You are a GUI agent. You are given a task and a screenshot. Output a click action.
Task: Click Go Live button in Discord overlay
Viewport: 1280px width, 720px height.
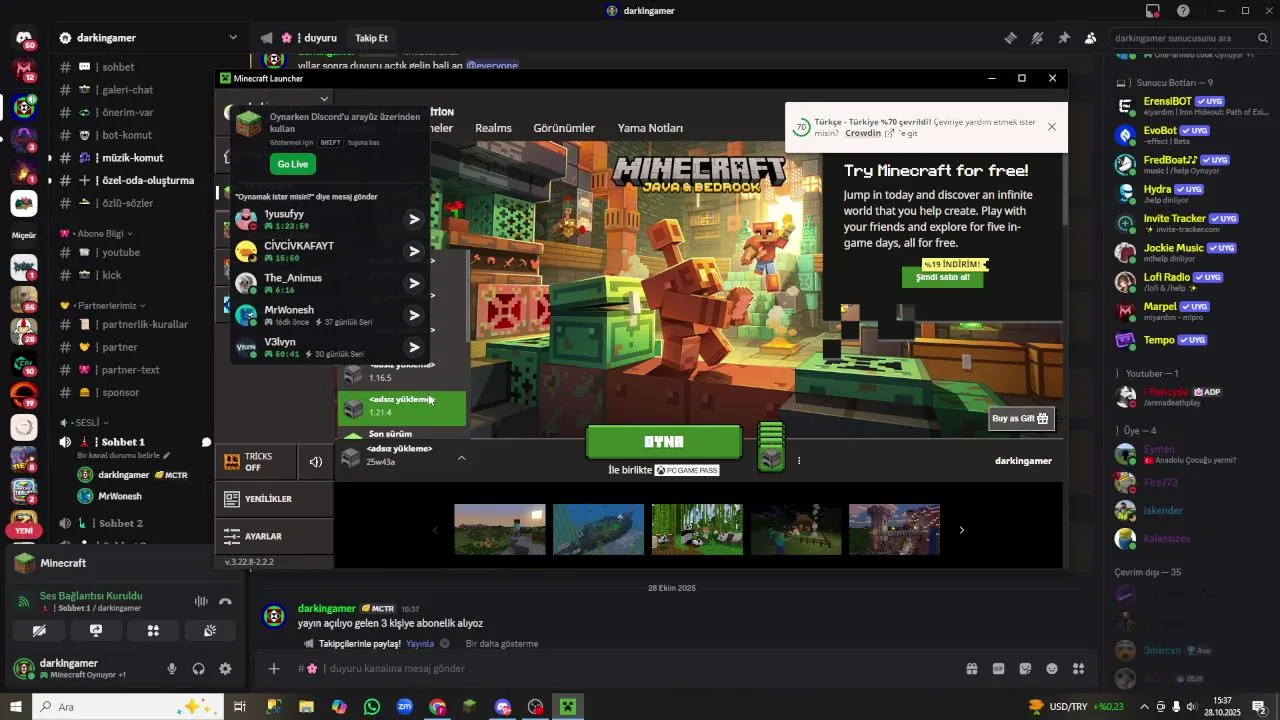pos(293,164)
